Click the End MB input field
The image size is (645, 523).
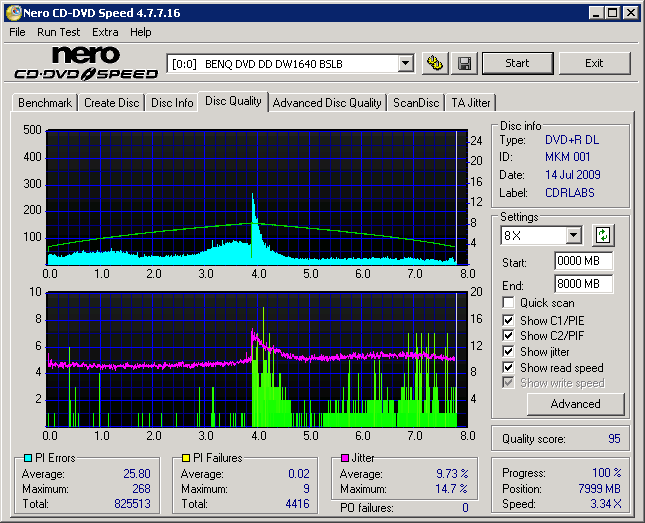583,284
